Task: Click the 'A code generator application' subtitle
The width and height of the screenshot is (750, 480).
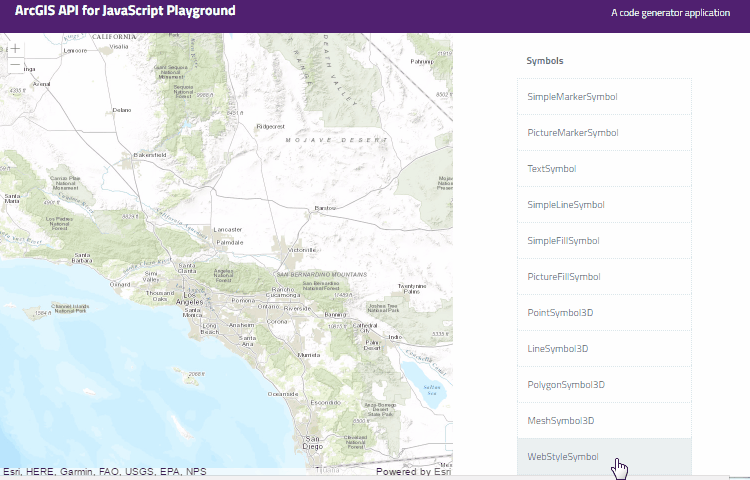Action: click(x=671, y=13)
